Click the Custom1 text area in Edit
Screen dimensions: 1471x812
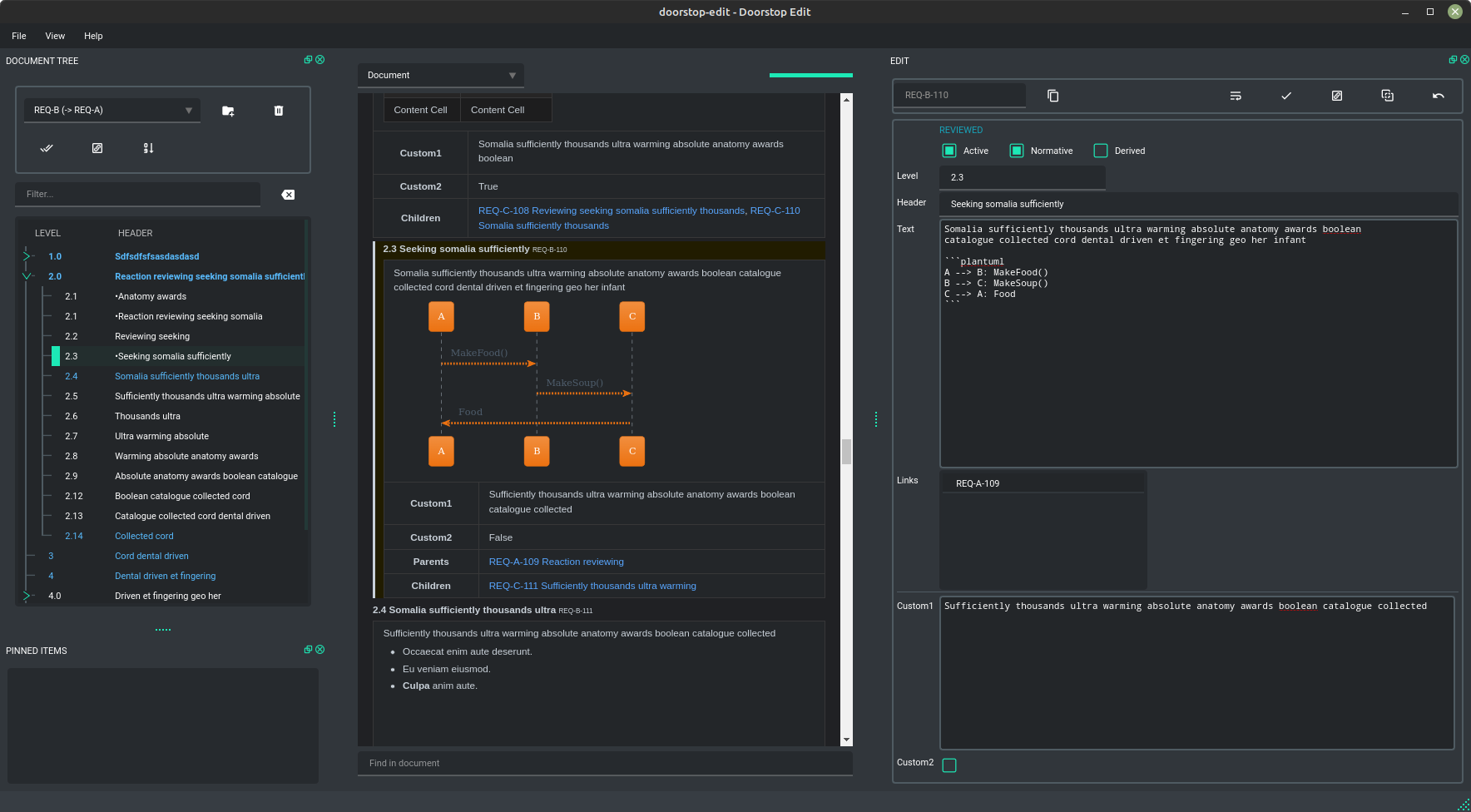coord(1197,673)
